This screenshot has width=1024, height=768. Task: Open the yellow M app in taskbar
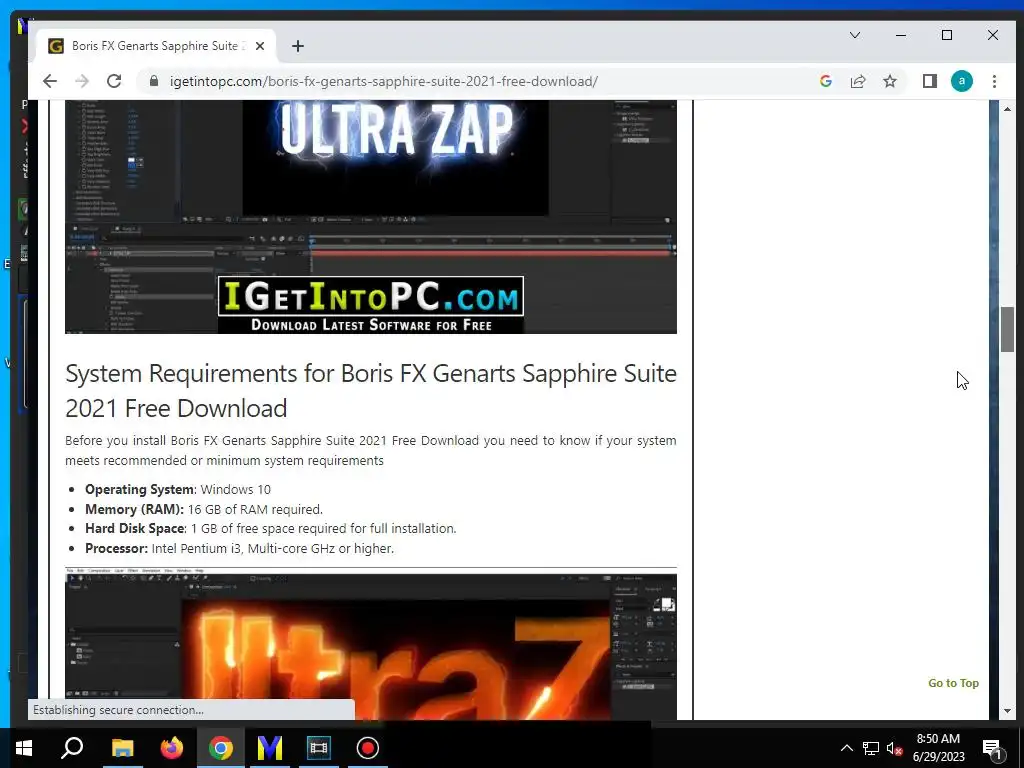pos(269,748)
